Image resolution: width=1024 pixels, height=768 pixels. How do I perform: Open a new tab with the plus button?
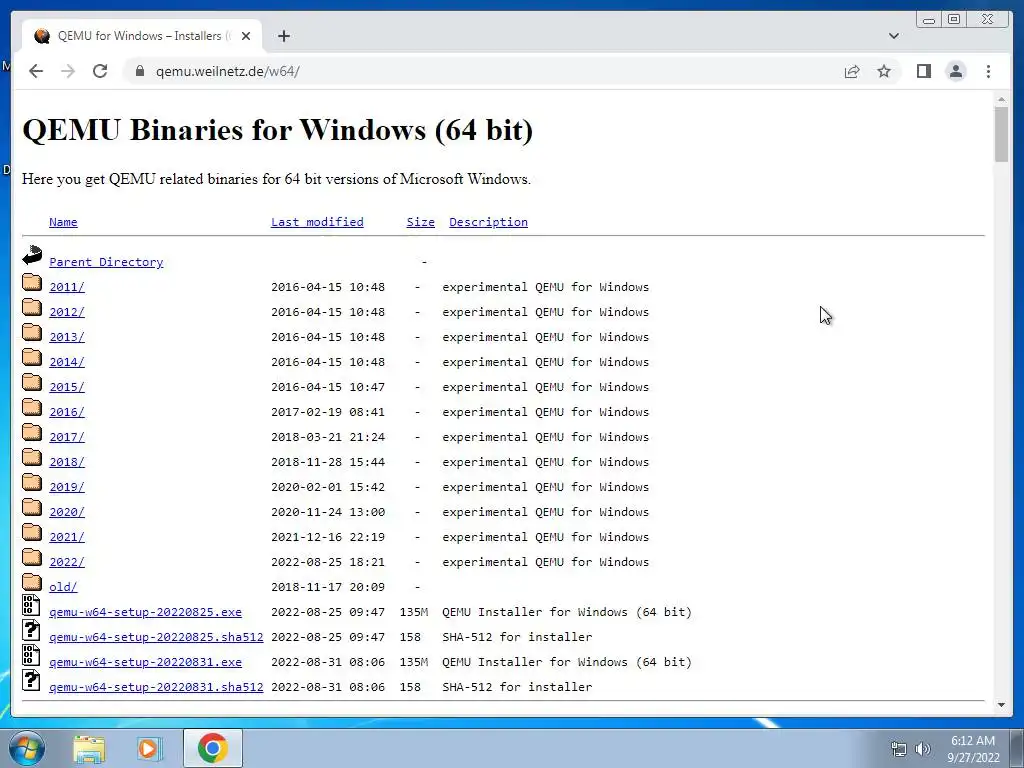click(283, 36)
